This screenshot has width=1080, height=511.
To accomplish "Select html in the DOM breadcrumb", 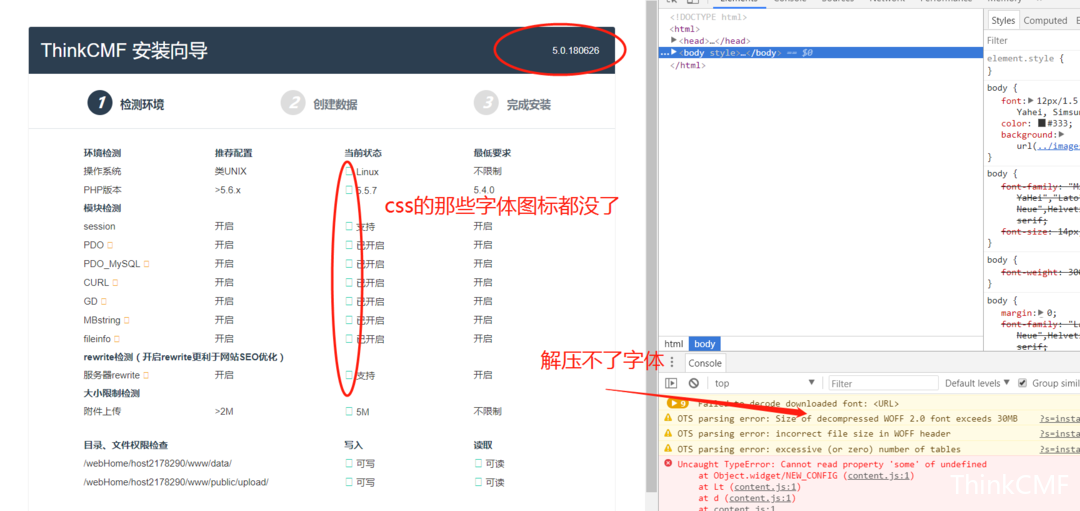I will 674,344.
